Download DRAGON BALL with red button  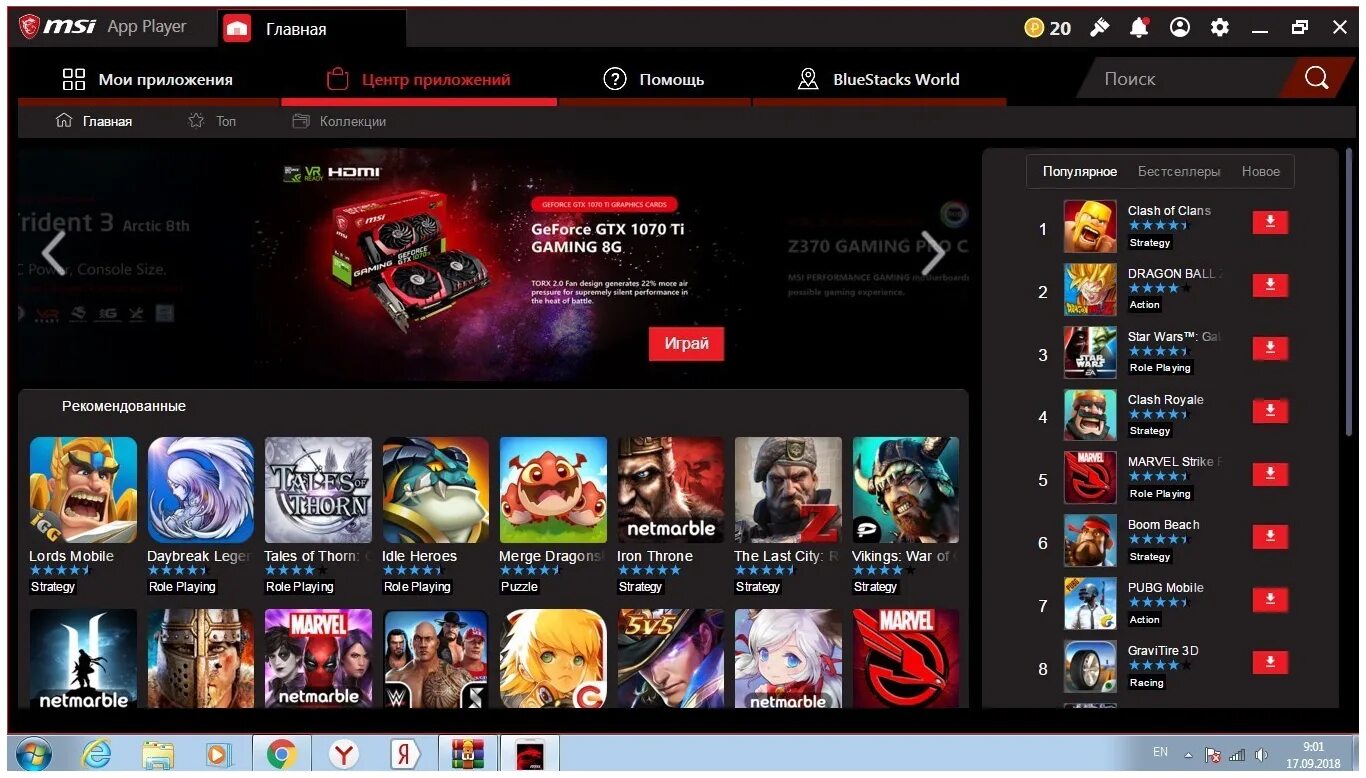[1270, 285]
